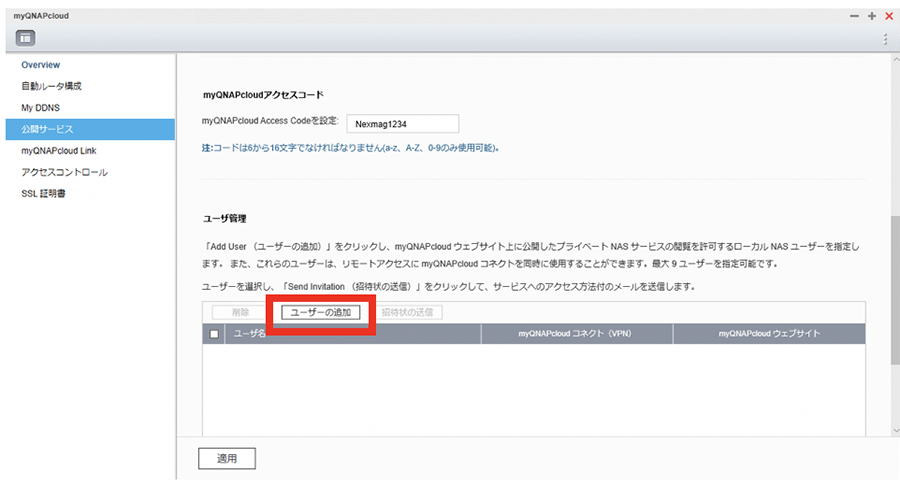Select the 公開サービス sidebar item

click(x=90, y=129)
